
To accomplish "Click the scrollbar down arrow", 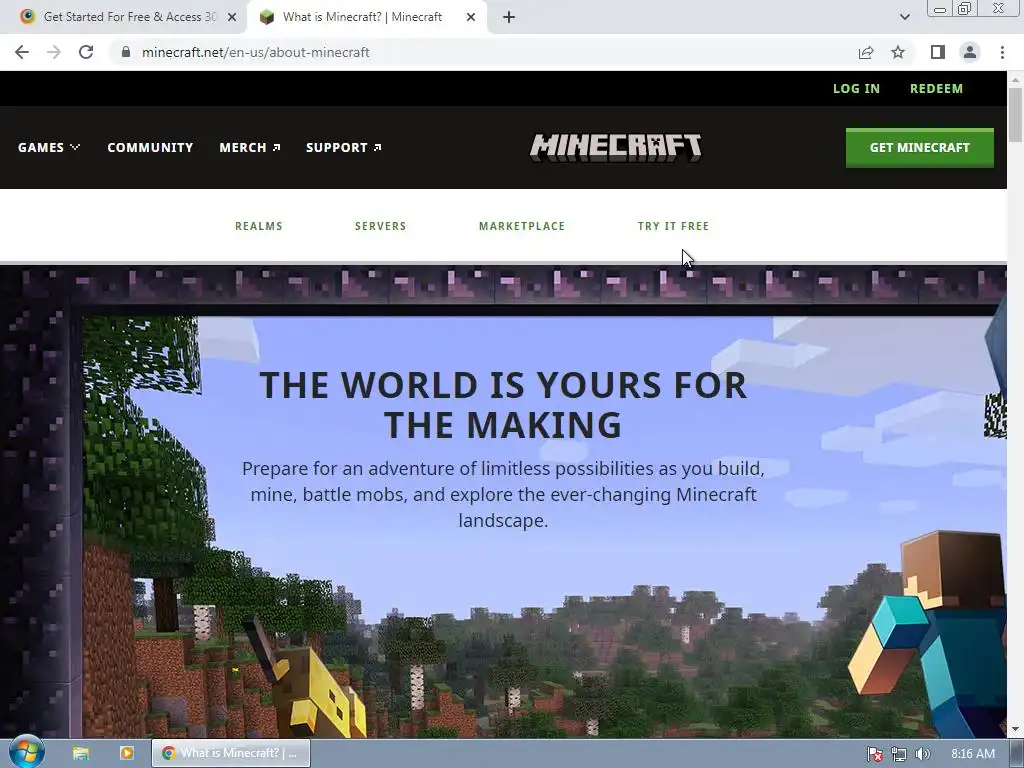I will 1015,729.
